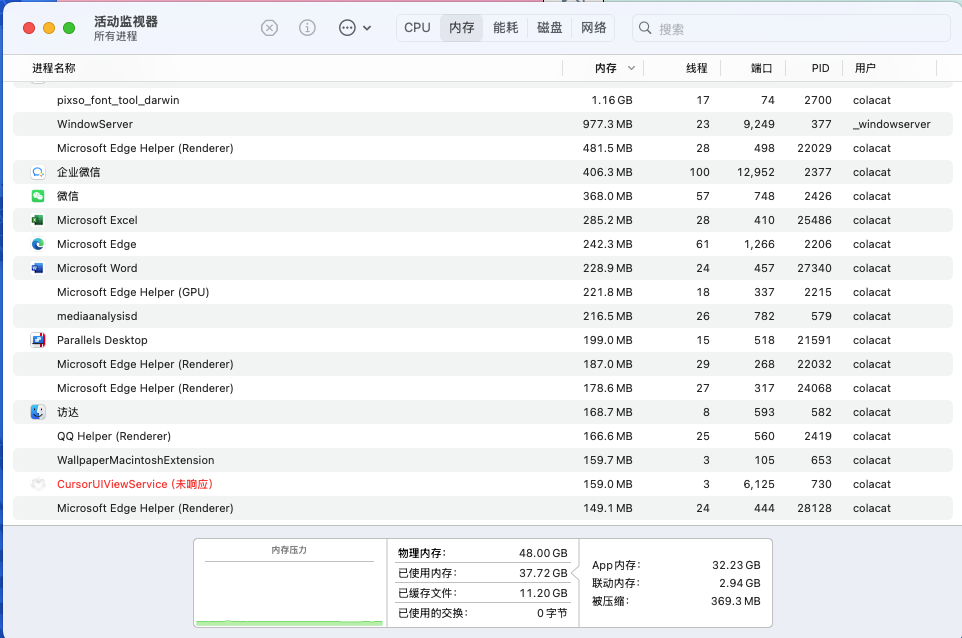
Task: Sort by PID column header
Action: pos(820,68)
